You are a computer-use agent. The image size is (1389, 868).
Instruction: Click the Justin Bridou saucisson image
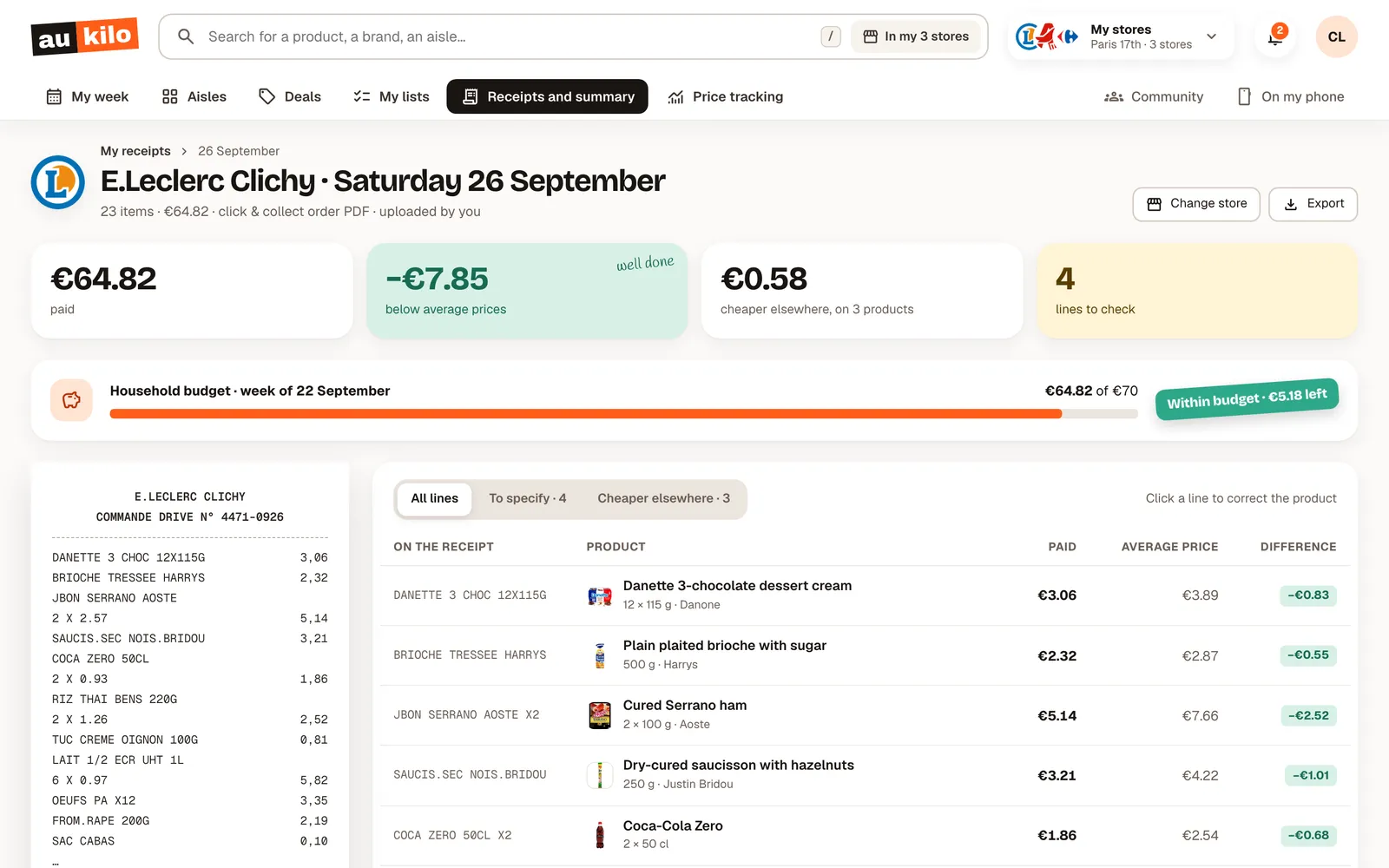click(x=600, y=775)
